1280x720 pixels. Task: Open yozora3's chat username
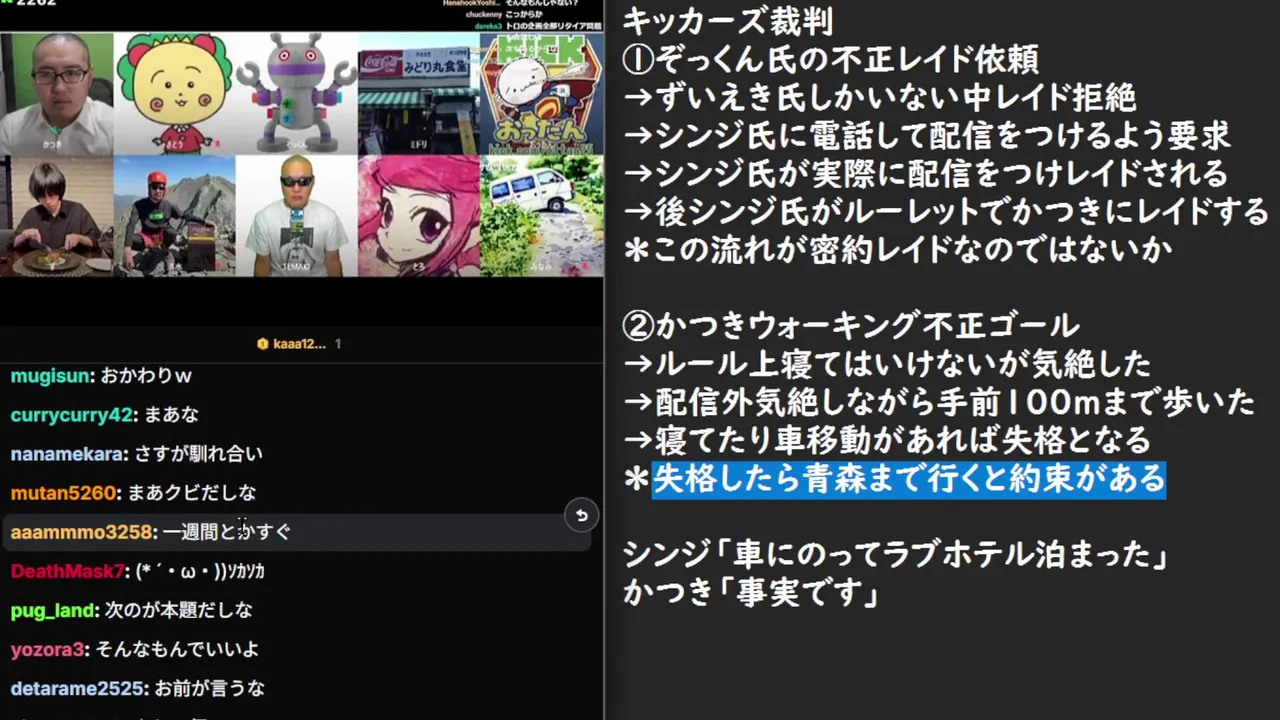47,650
